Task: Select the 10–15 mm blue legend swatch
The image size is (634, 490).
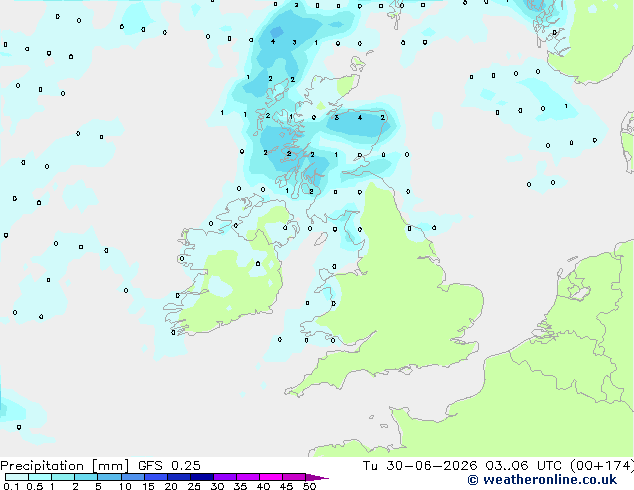Action: point(132,477)
